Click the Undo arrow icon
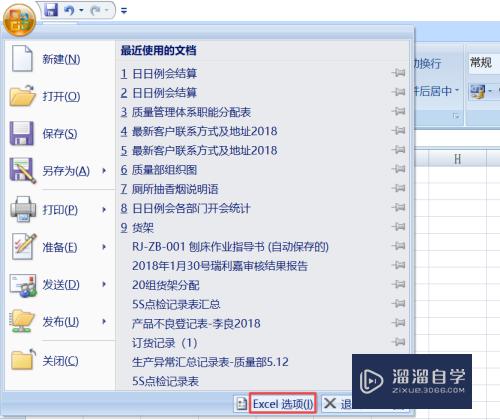Screen dimensions: 500x420 pos(69,10)
